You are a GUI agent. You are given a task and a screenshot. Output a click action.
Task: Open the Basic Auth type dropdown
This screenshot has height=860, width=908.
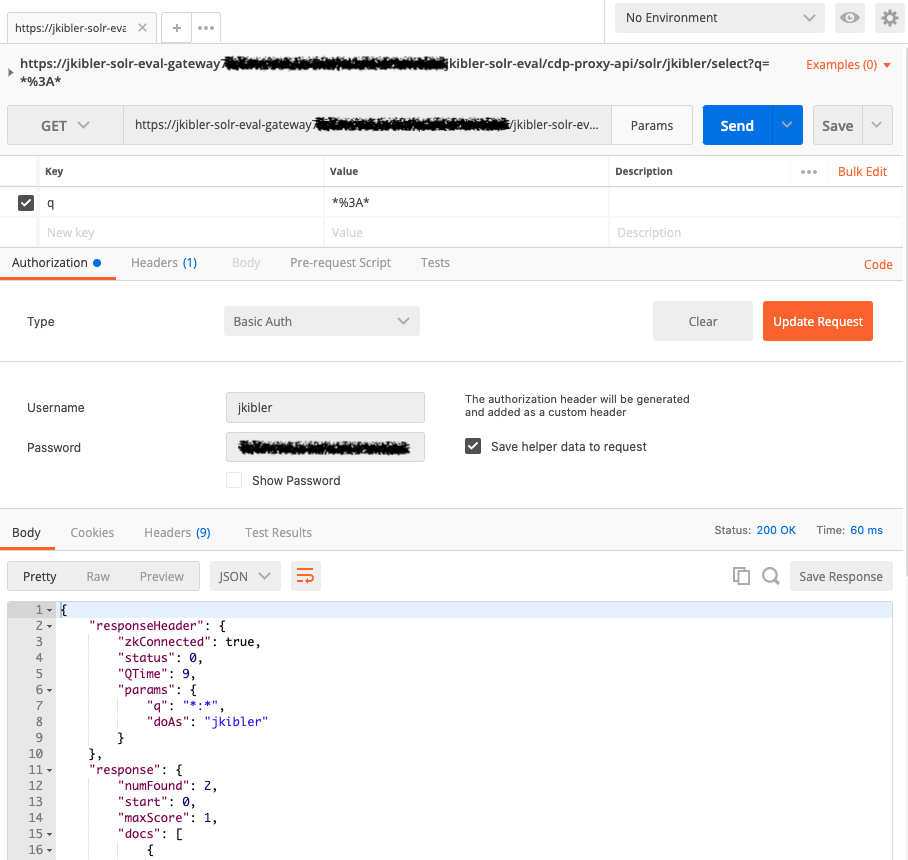(321, 321)
